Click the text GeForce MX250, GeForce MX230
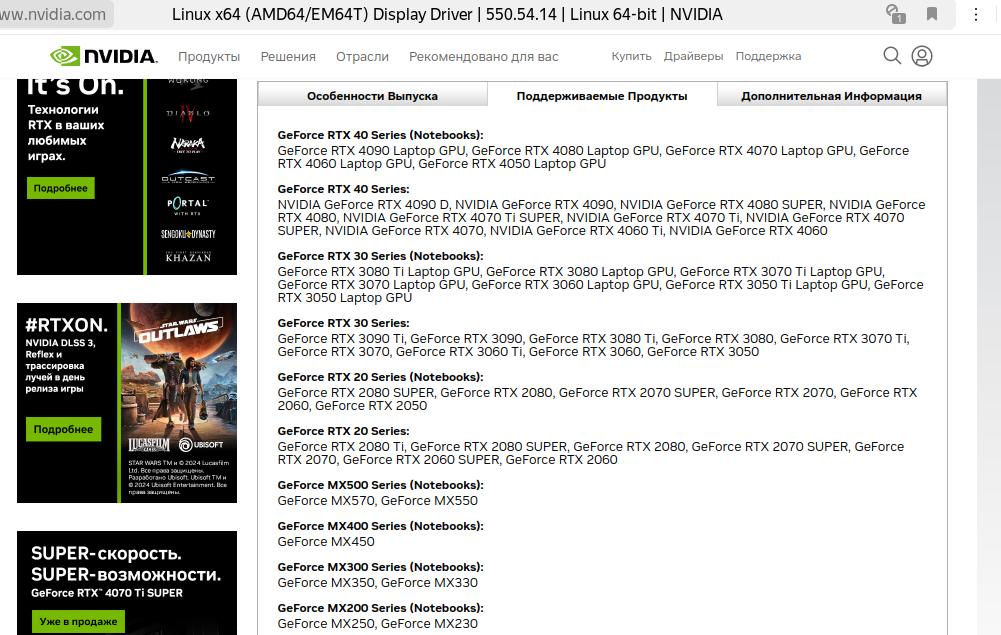Viewport: 1001px width, 635px height. pyautogui.click(x=377, y=623)
